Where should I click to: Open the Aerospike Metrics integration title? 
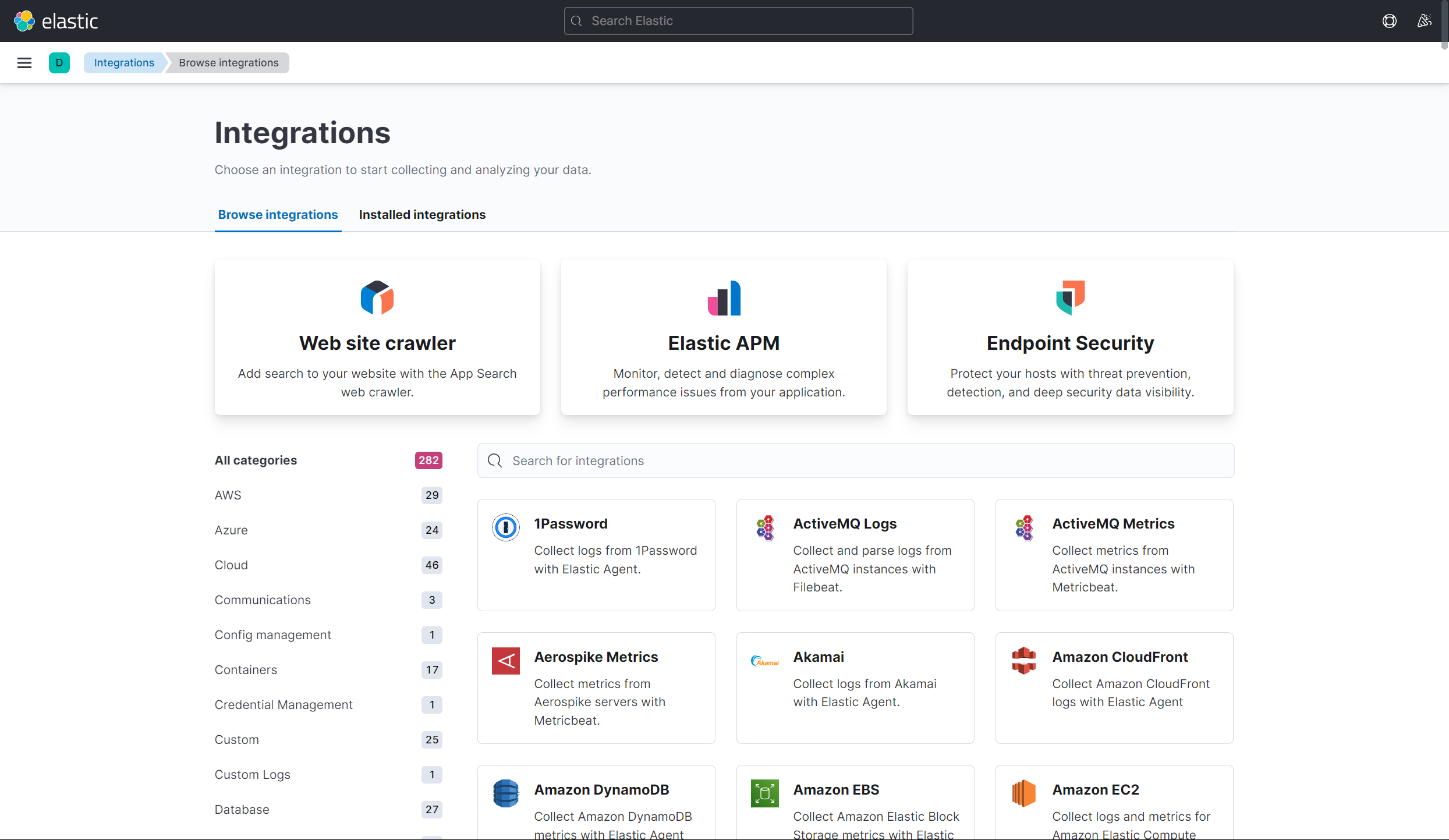click(596, 657)
